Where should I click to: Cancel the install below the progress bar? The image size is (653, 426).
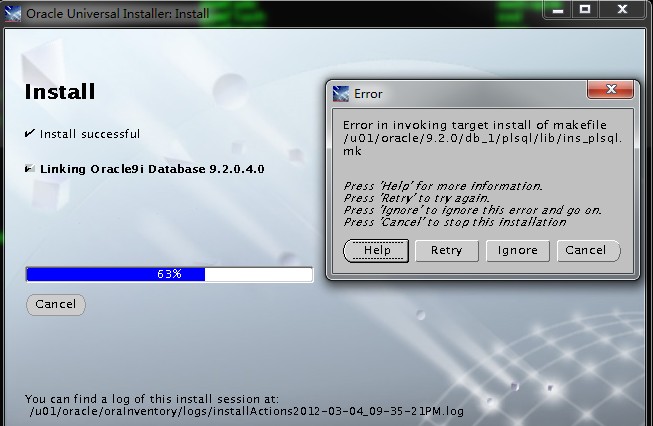tap(56, 304)
